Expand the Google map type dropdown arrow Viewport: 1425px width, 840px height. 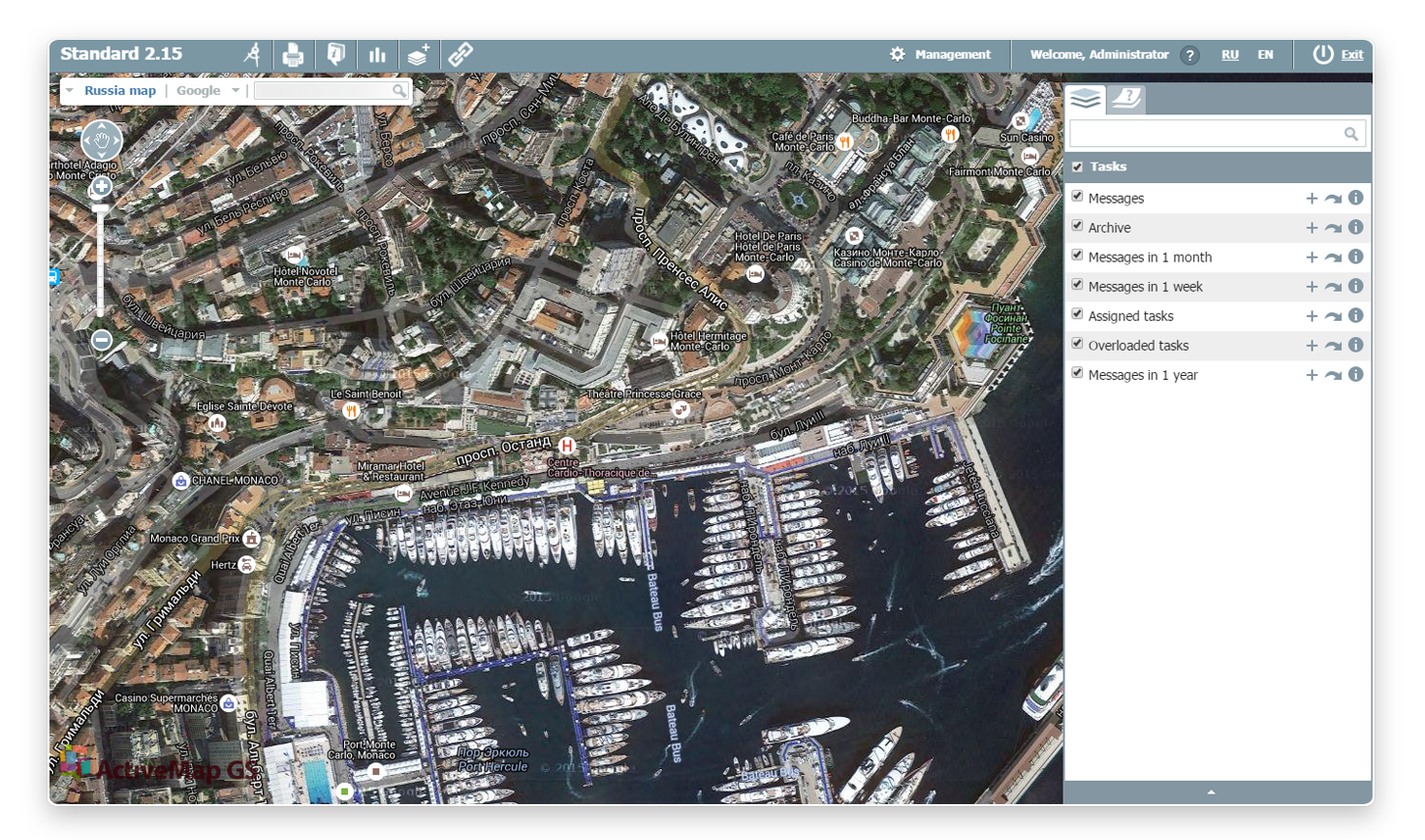(x=236, y=91)
